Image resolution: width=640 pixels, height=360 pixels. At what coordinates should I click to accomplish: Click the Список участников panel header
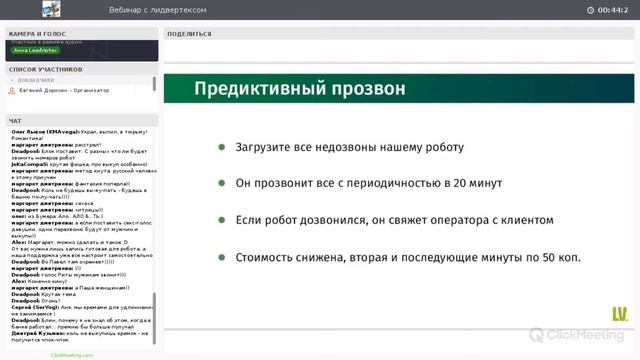point(82,69)
